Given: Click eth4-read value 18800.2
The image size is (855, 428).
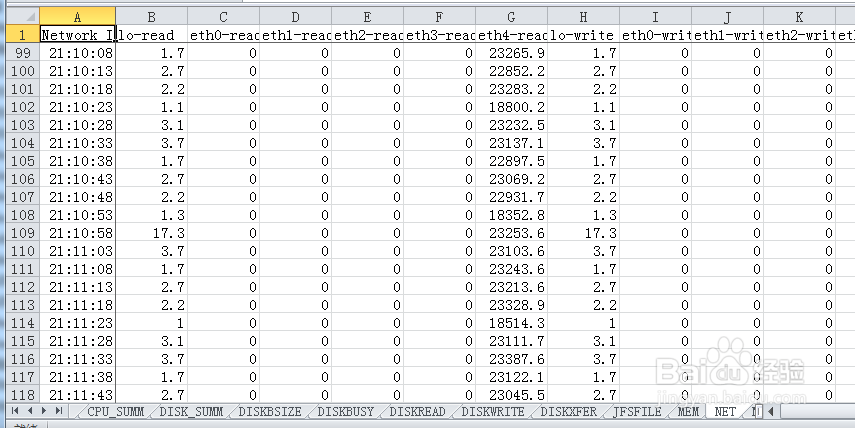Looking at the screenshot, I should coord(511,107).
